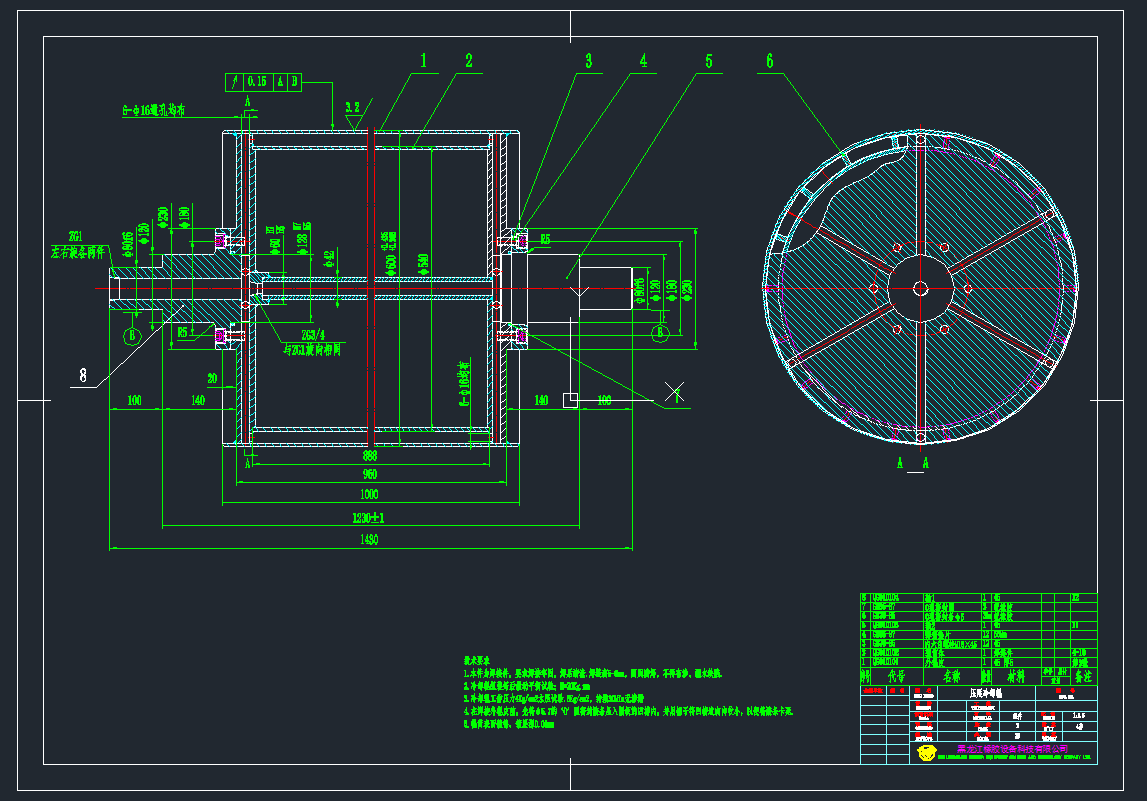The width and height of the screenshot is (1147, 801).
Task: Click the magenta company name in title block
Action: [x=1011, y=749]
